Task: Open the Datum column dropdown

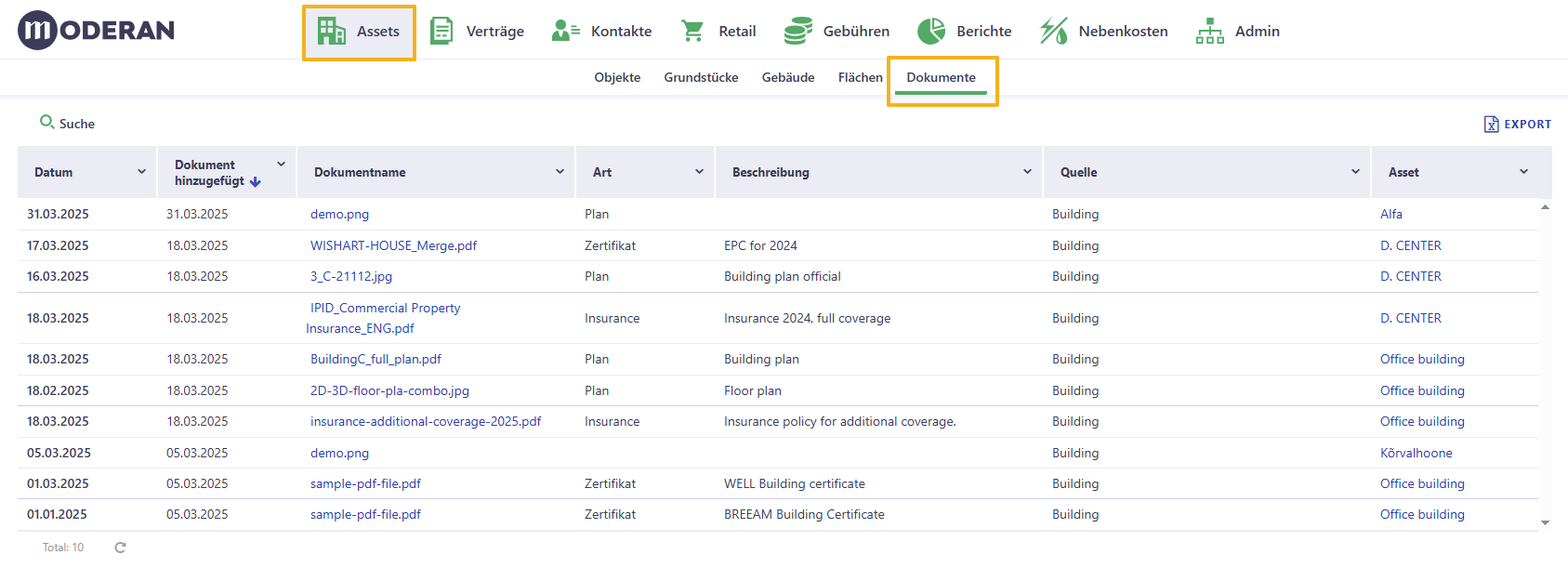Action: tap(141, 172)
